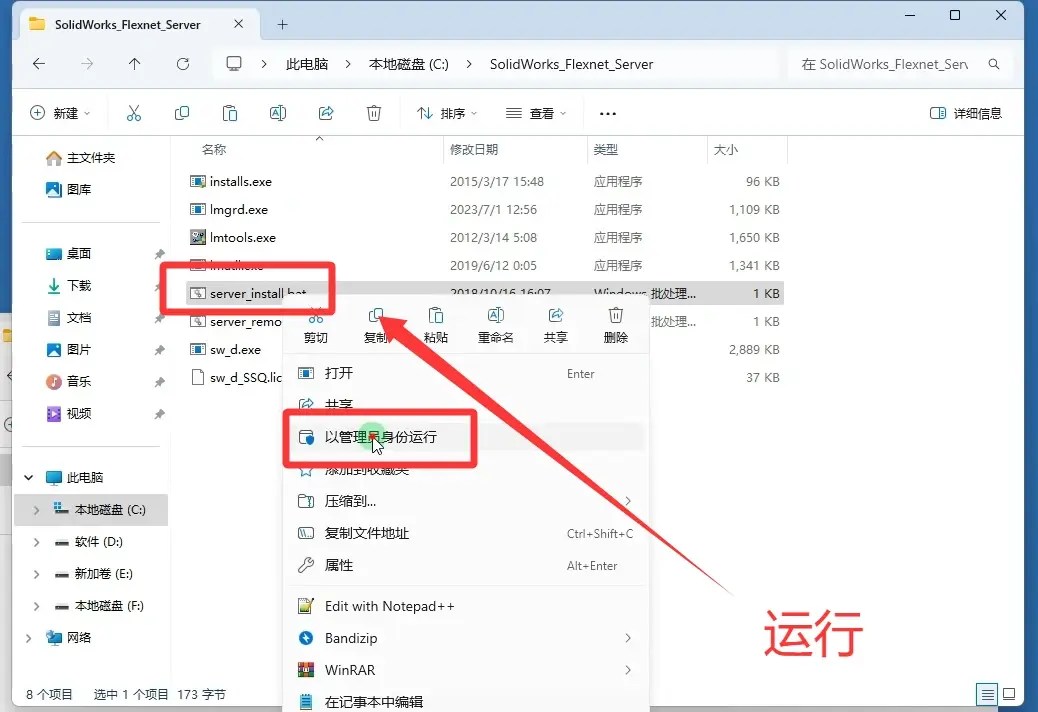Click the toolbar Delete trash icon
The height and width of the screenshot is (712, 1038).
(x=374, y=113)
